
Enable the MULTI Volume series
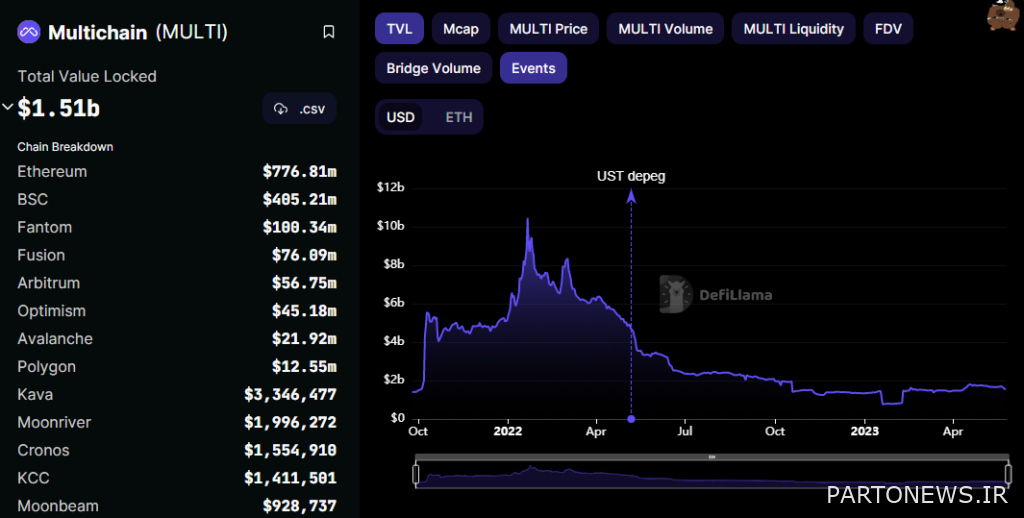(x=665, y=29)
